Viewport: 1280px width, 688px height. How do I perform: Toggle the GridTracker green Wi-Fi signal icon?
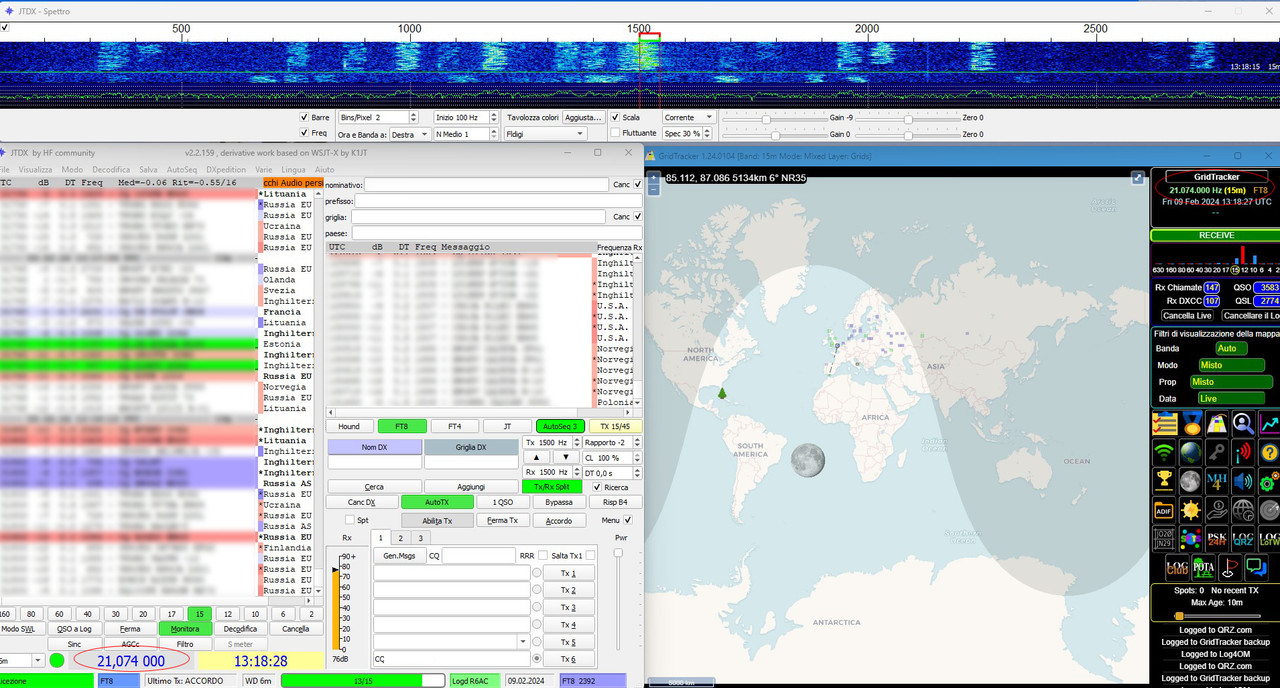click(1164, 453)
